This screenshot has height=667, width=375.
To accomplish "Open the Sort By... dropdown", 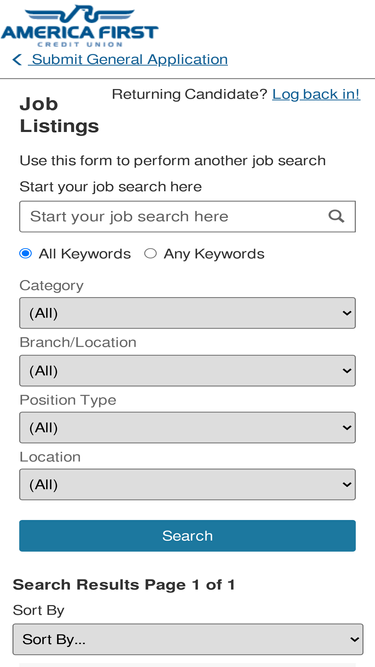I will tap(188, 639).
